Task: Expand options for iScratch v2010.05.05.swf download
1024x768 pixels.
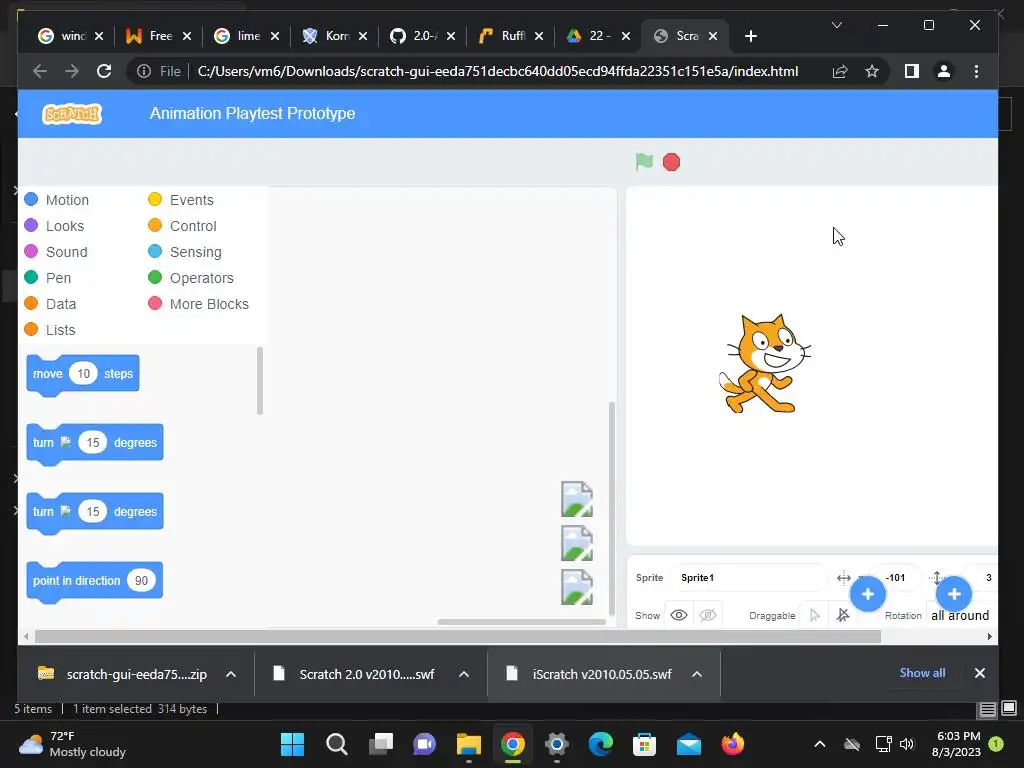Action: tap(697, 674)
